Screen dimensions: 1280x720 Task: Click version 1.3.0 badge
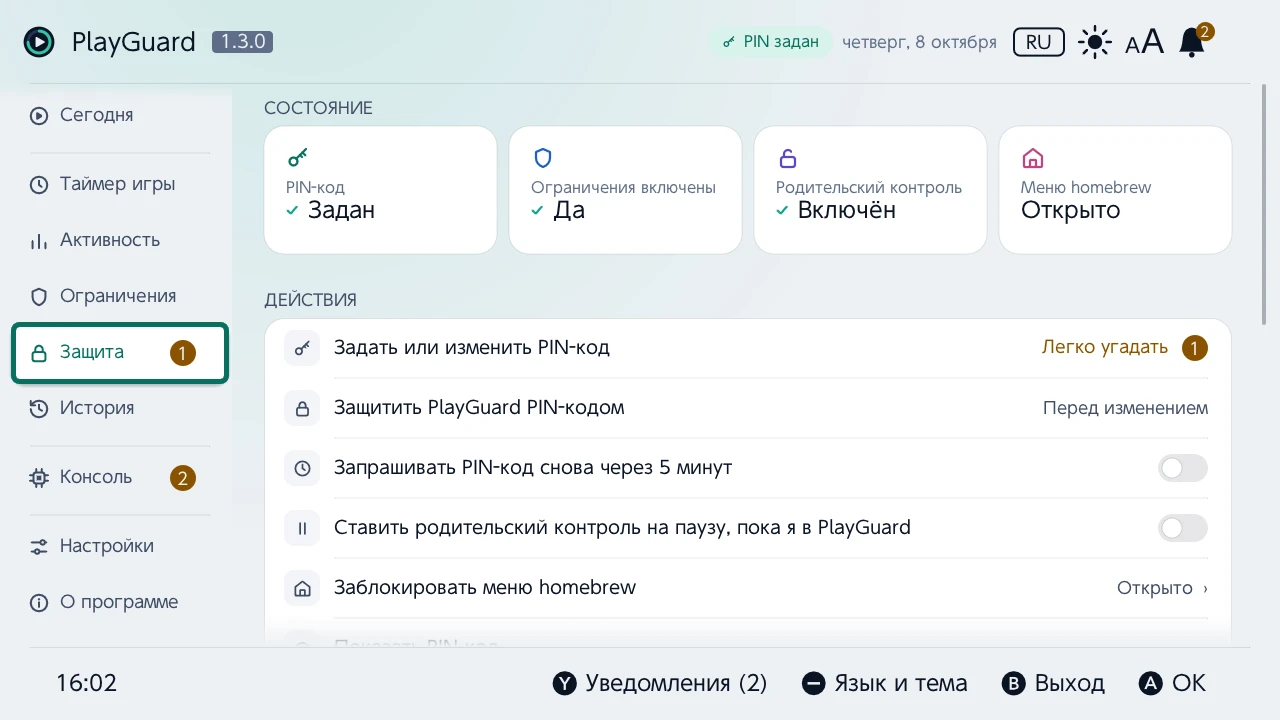coord(242,42)
